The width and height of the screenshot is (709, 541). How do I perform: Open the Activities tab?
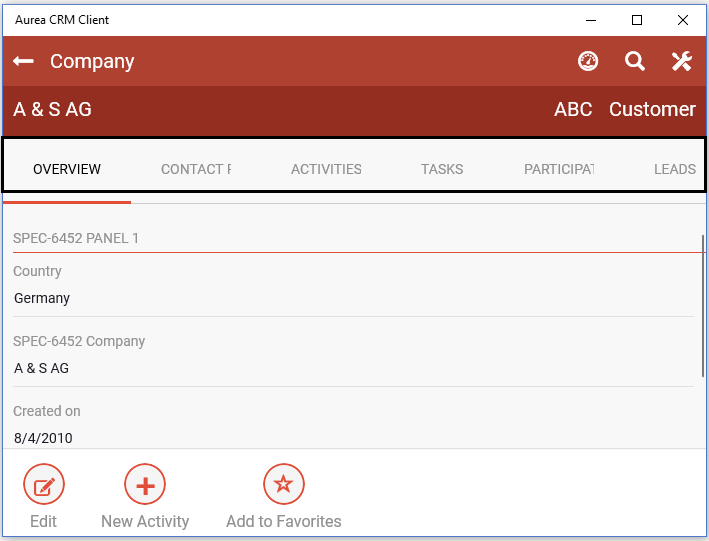tap(326, 169)
